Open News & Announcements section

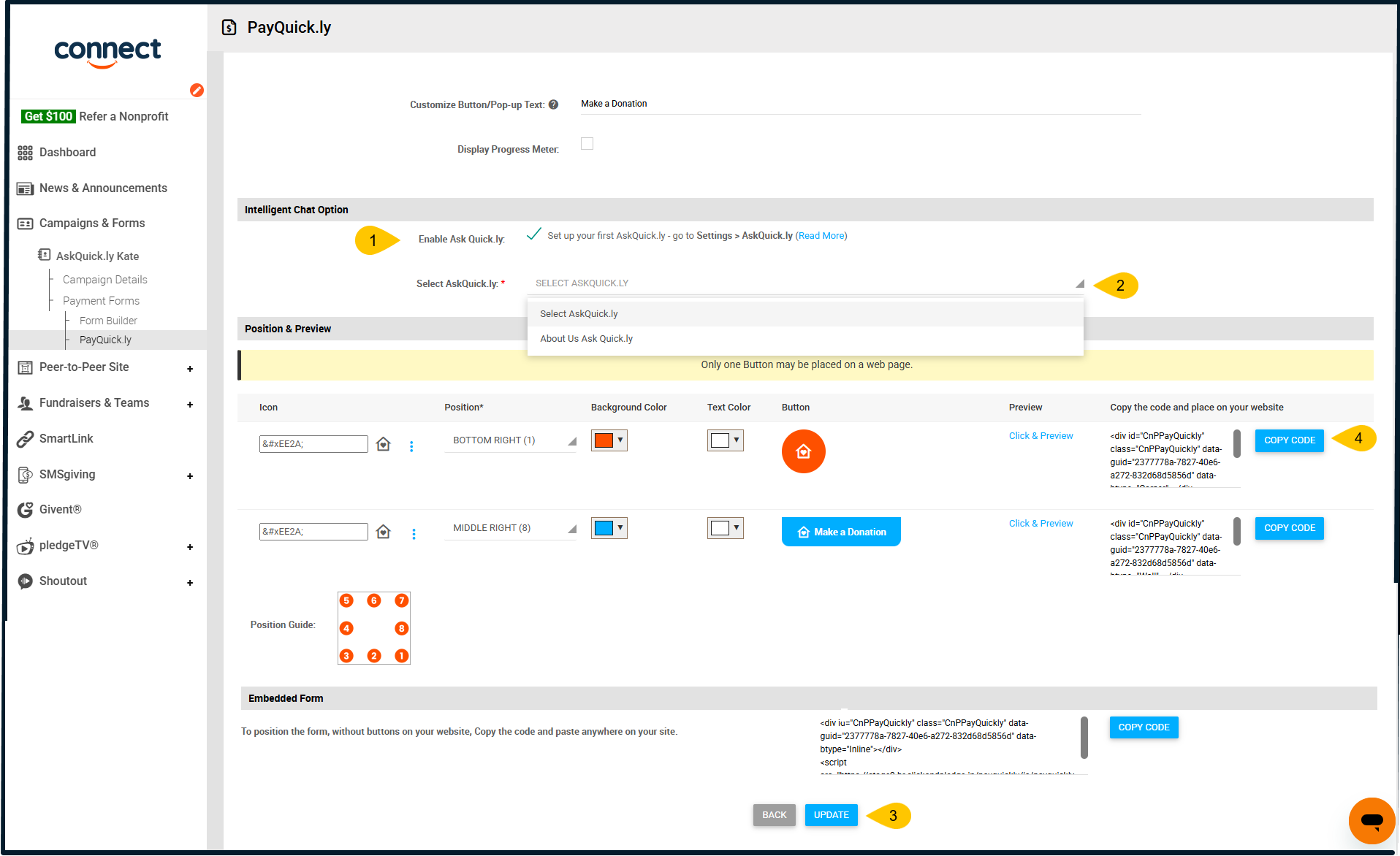pyautogui.click(x=103, y=188)
